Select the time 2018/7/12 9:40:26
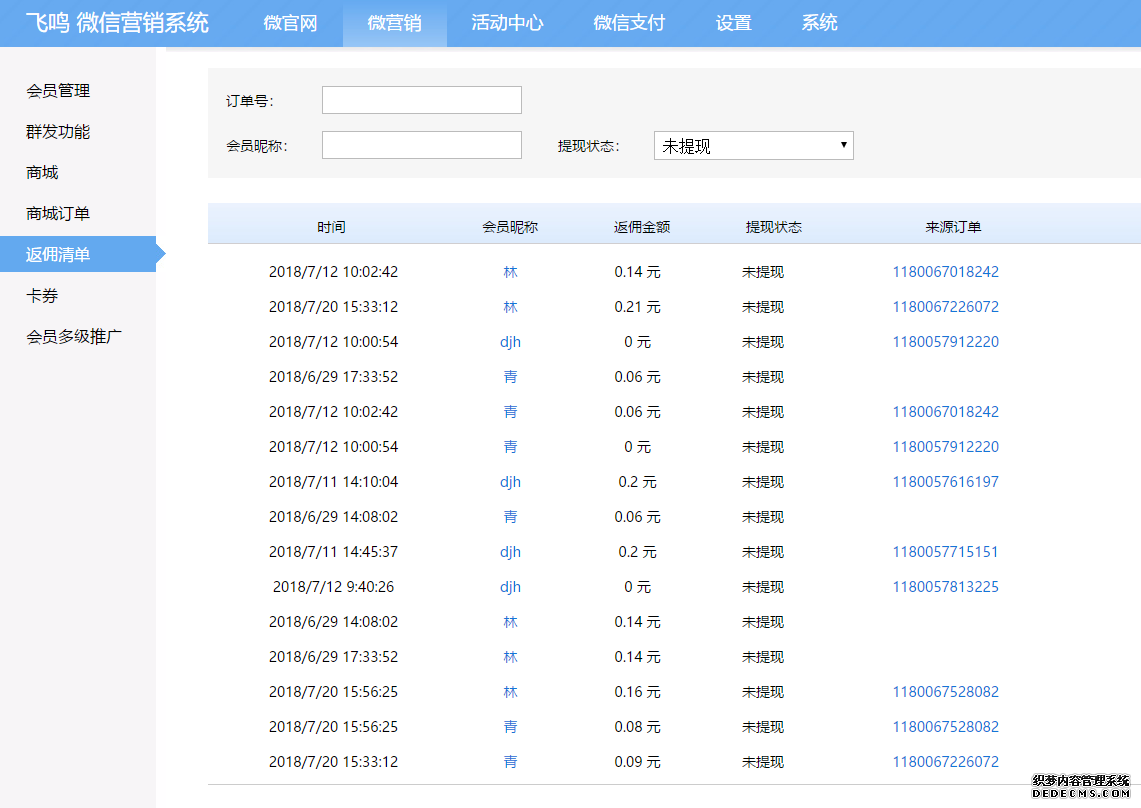Screen dimensions: 1141x808 pos(333,587)
